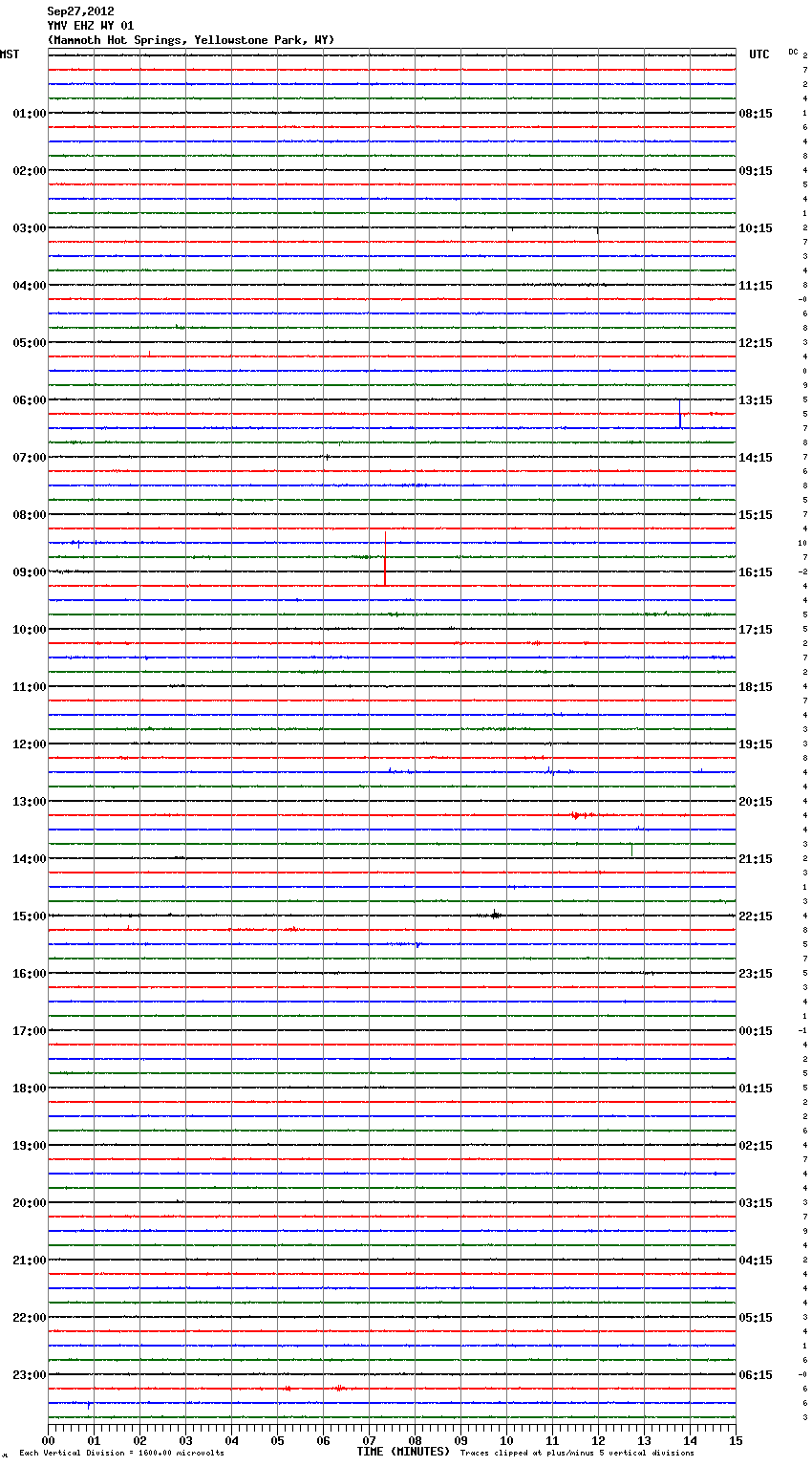Image resolution: width=812 pixels, height=1466 pixels.
Task: Click the "TIME (MINUTES)" axis title
Action: pos(403,1452)
